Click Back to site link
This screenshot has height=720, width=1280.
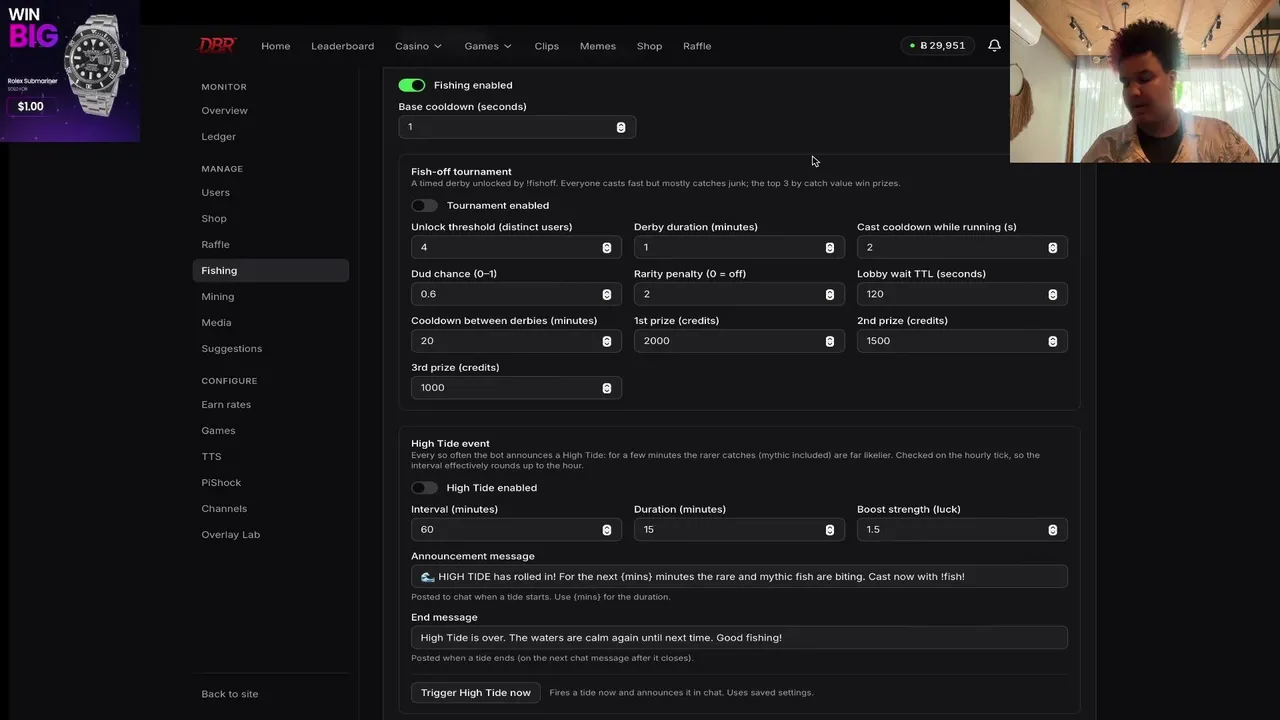[x=230, y=694]
